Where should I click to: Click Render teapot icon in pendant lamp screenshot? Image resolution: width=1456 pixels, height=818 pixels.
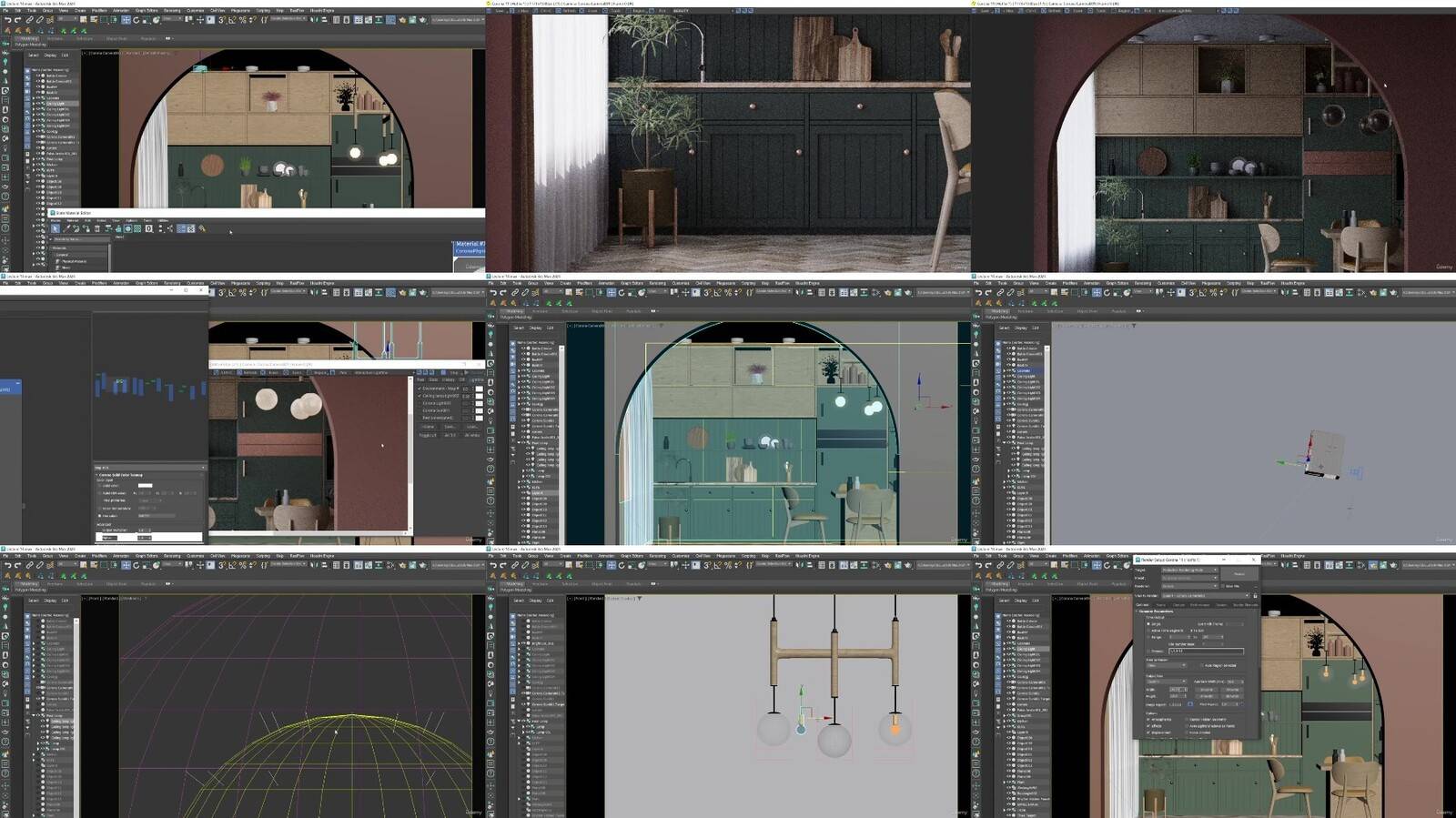click(906, 565)
